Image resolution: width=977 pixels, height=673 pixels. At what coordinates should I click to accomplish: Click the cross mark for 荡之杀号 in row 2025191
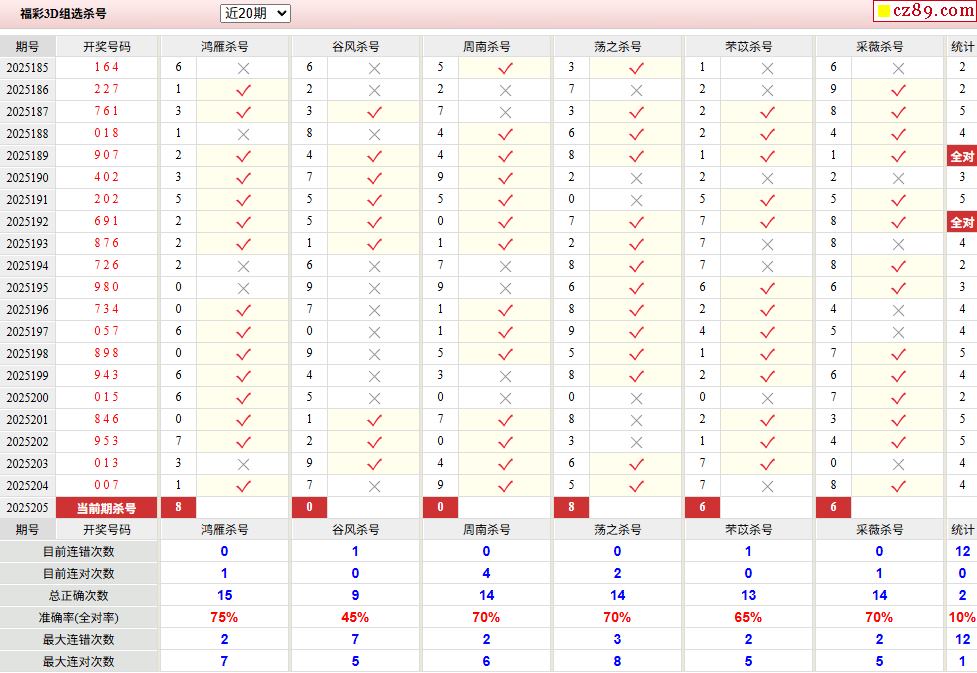click(636, 200)
